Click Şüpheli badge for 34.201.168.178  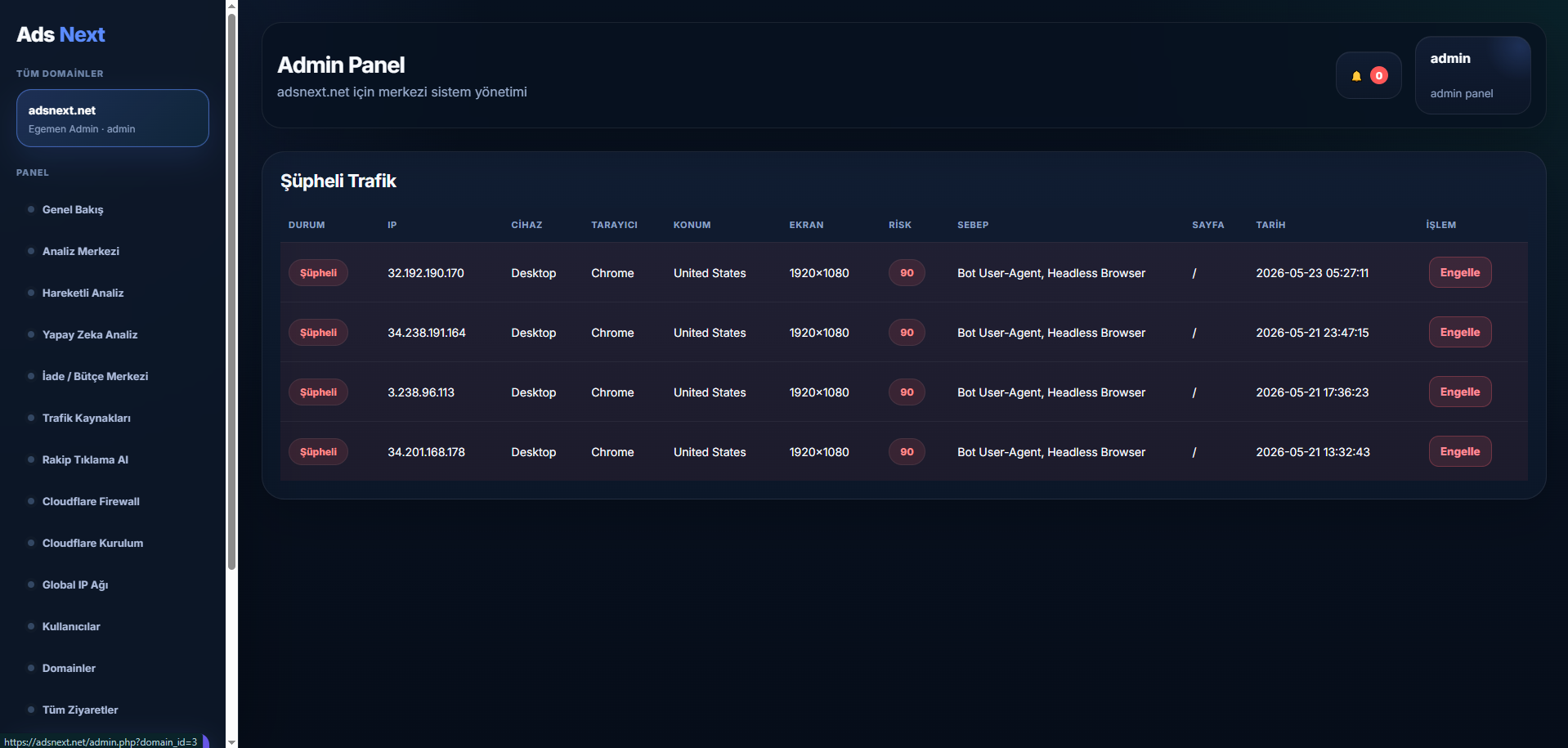point(318,451)
